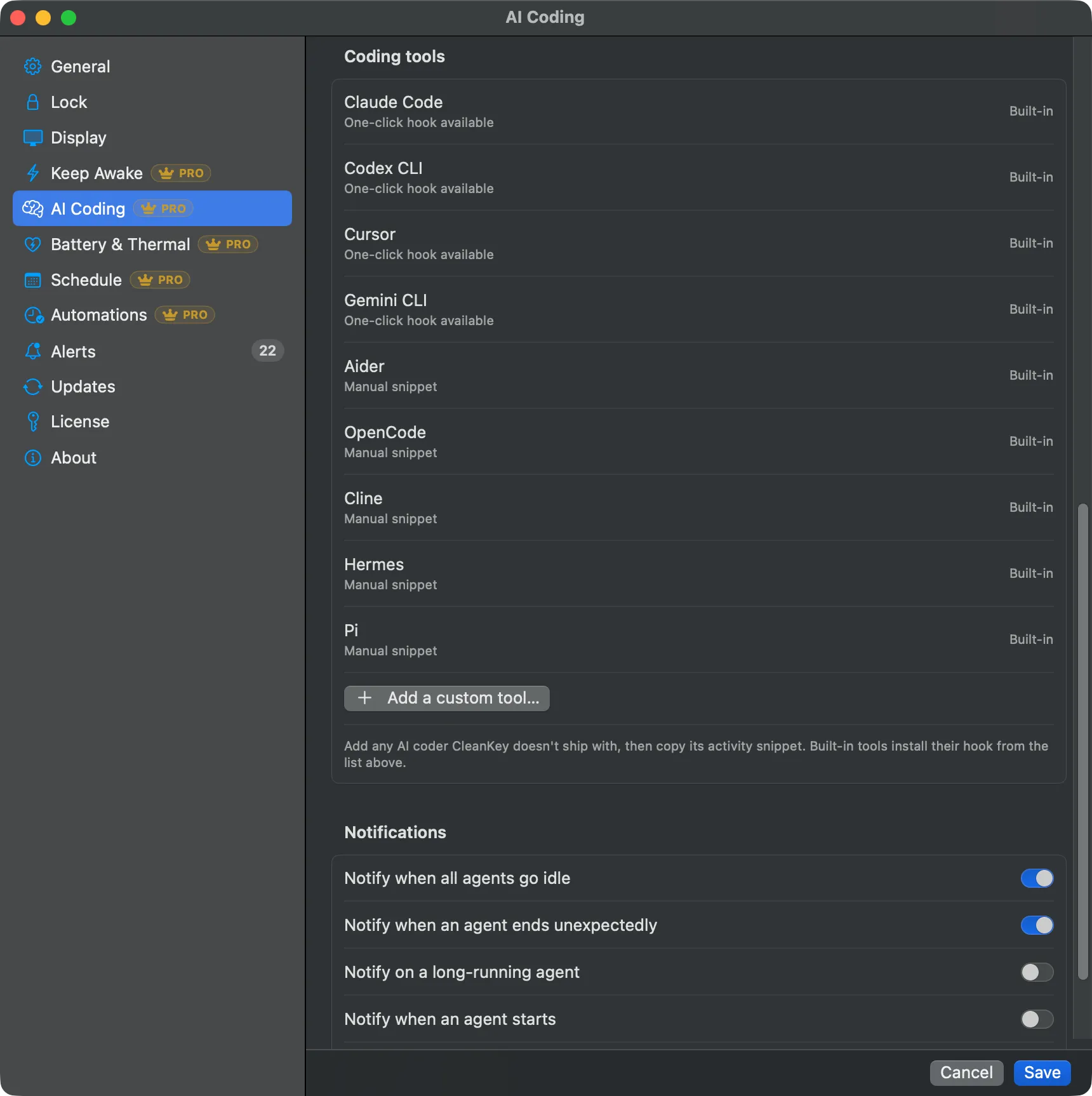Turn on Notify when an agent starts
The height and width of the screenshot is (1096, 1092).
click(1037, 1019)
